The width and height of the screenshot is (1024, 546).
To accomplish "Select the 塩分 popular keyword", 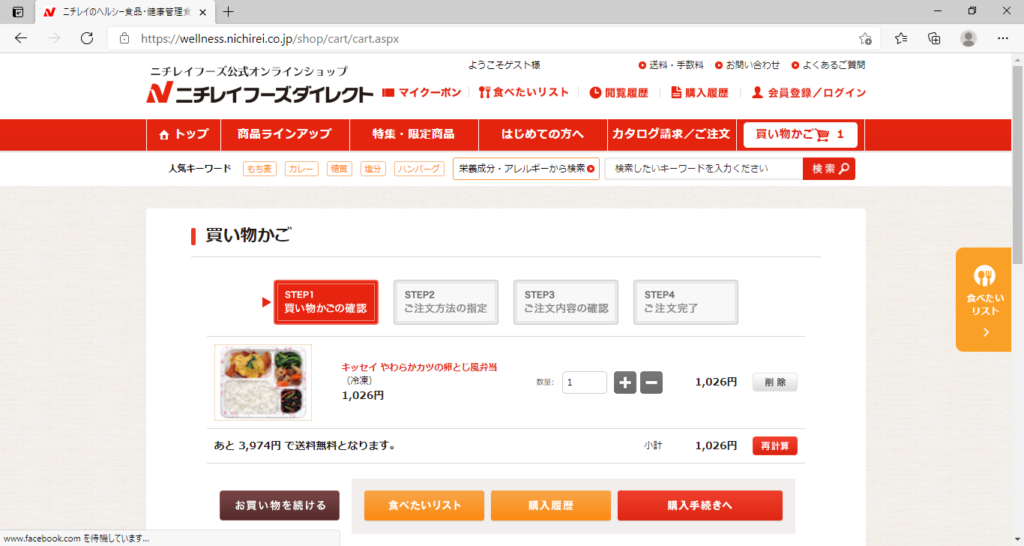I will [x=373, y=169].
